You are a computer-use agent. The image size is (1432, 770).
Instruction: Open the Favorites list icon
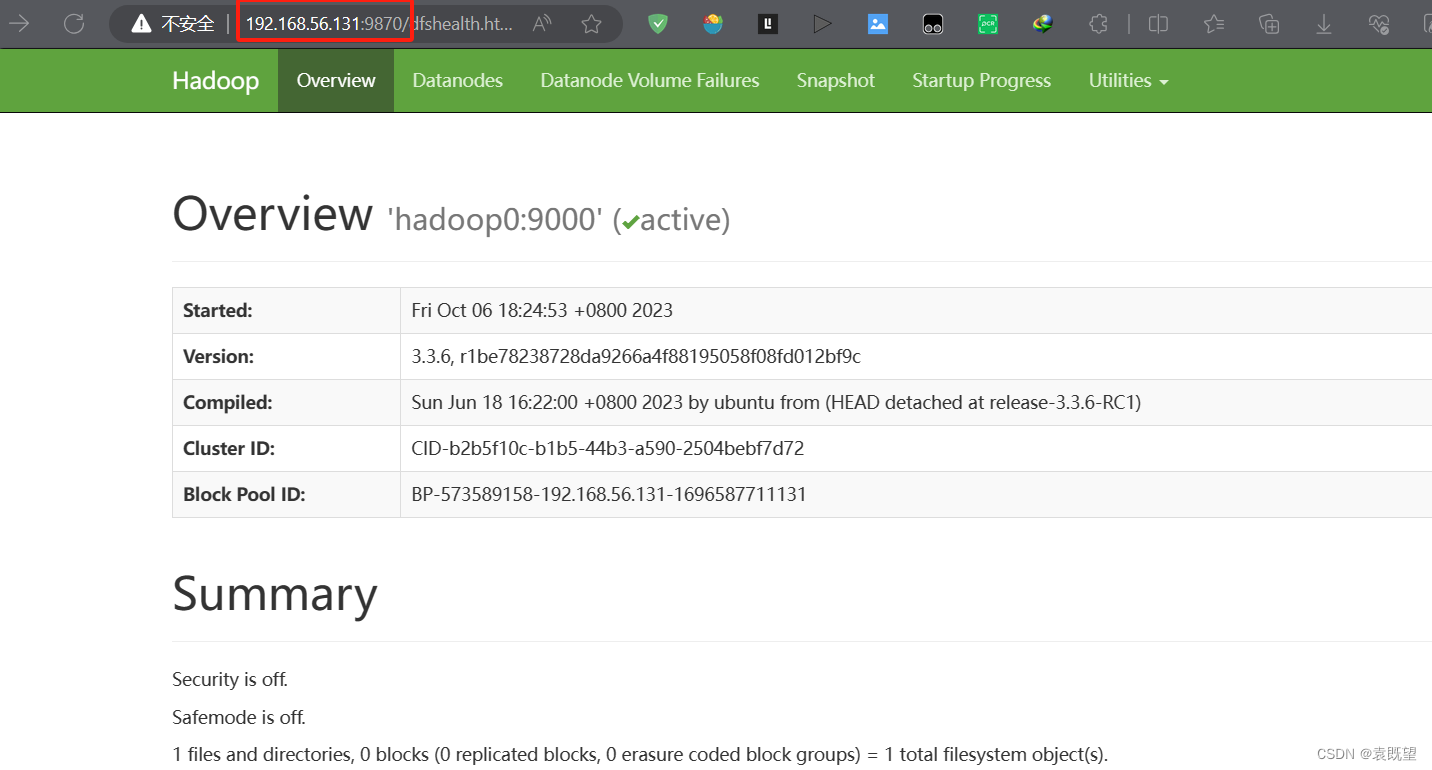1214,24
